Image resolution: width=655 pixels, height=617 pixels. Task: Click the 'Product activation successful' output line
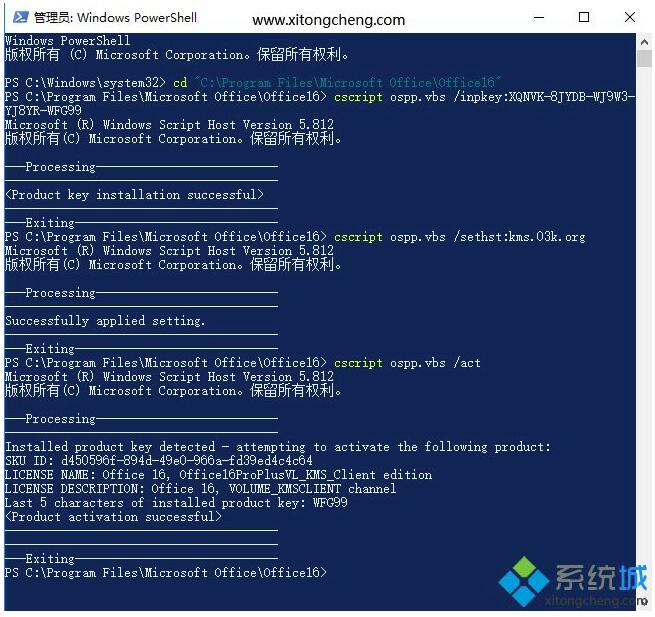(113, 517)
